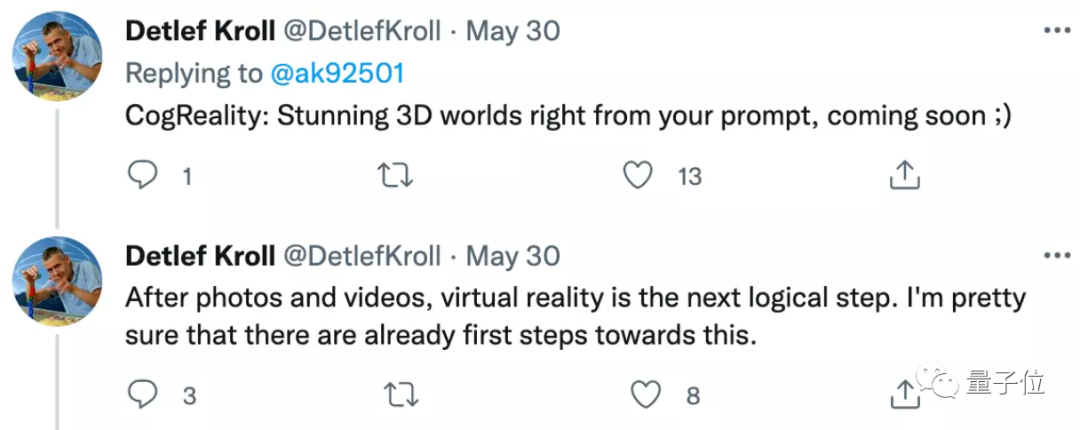Viewport: 1080px width, 430px height.
Task: Click Detlef Kroll's name on second tweet
Action: [200, 256]
